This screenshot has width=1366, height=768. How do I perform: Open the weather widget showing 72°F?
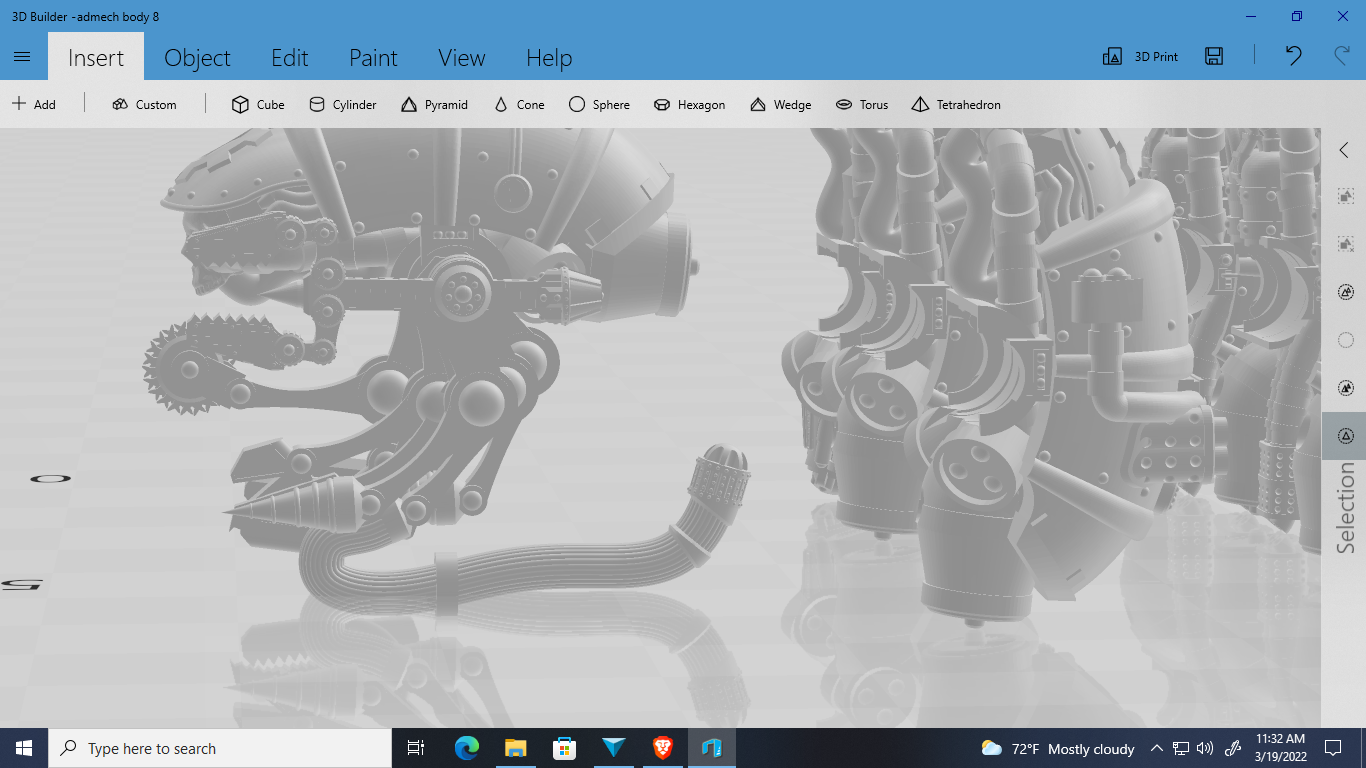point(1057,748)
